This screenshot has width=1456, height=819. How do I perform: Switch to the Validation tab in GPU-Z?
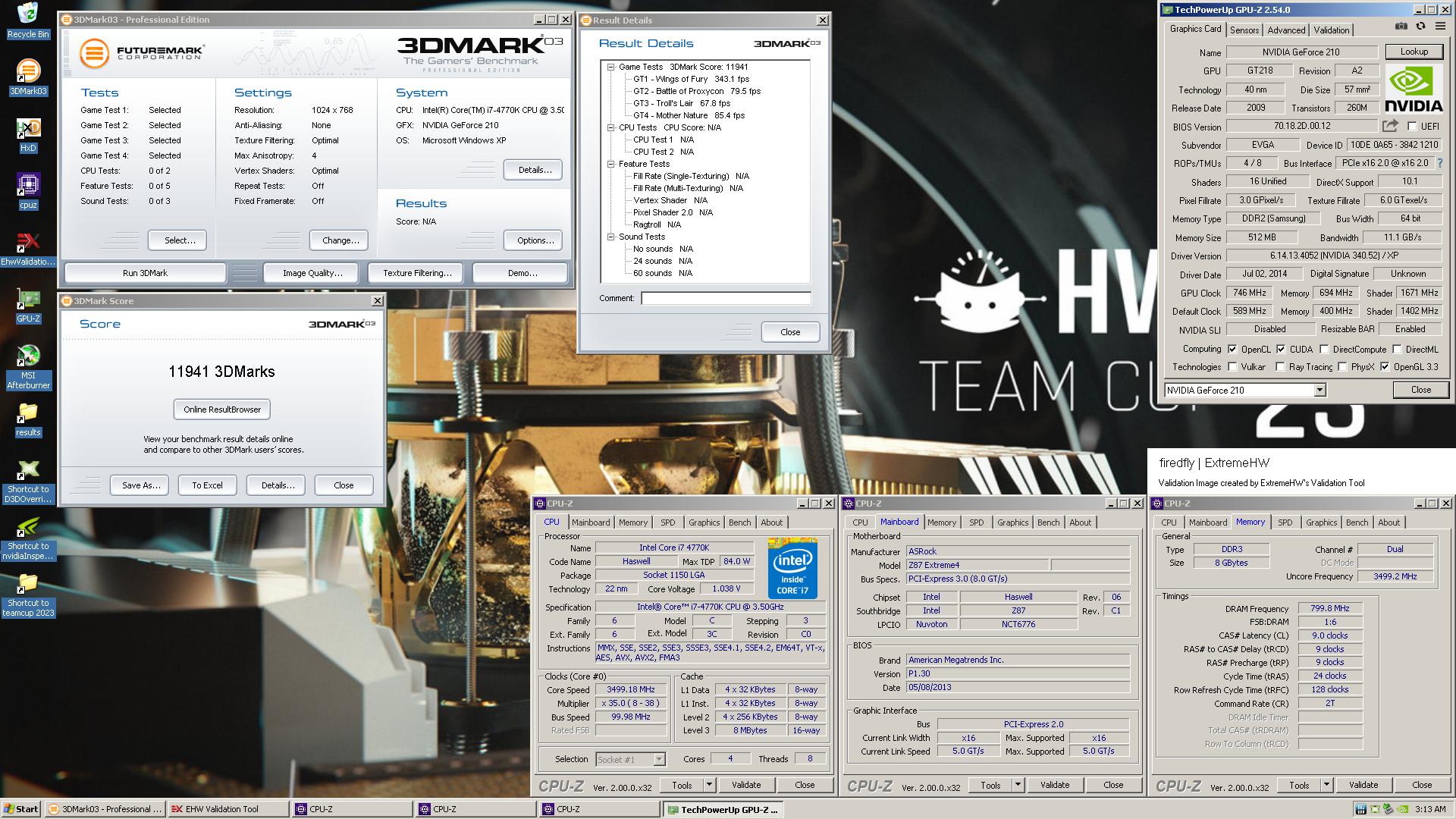point(1332,30)
